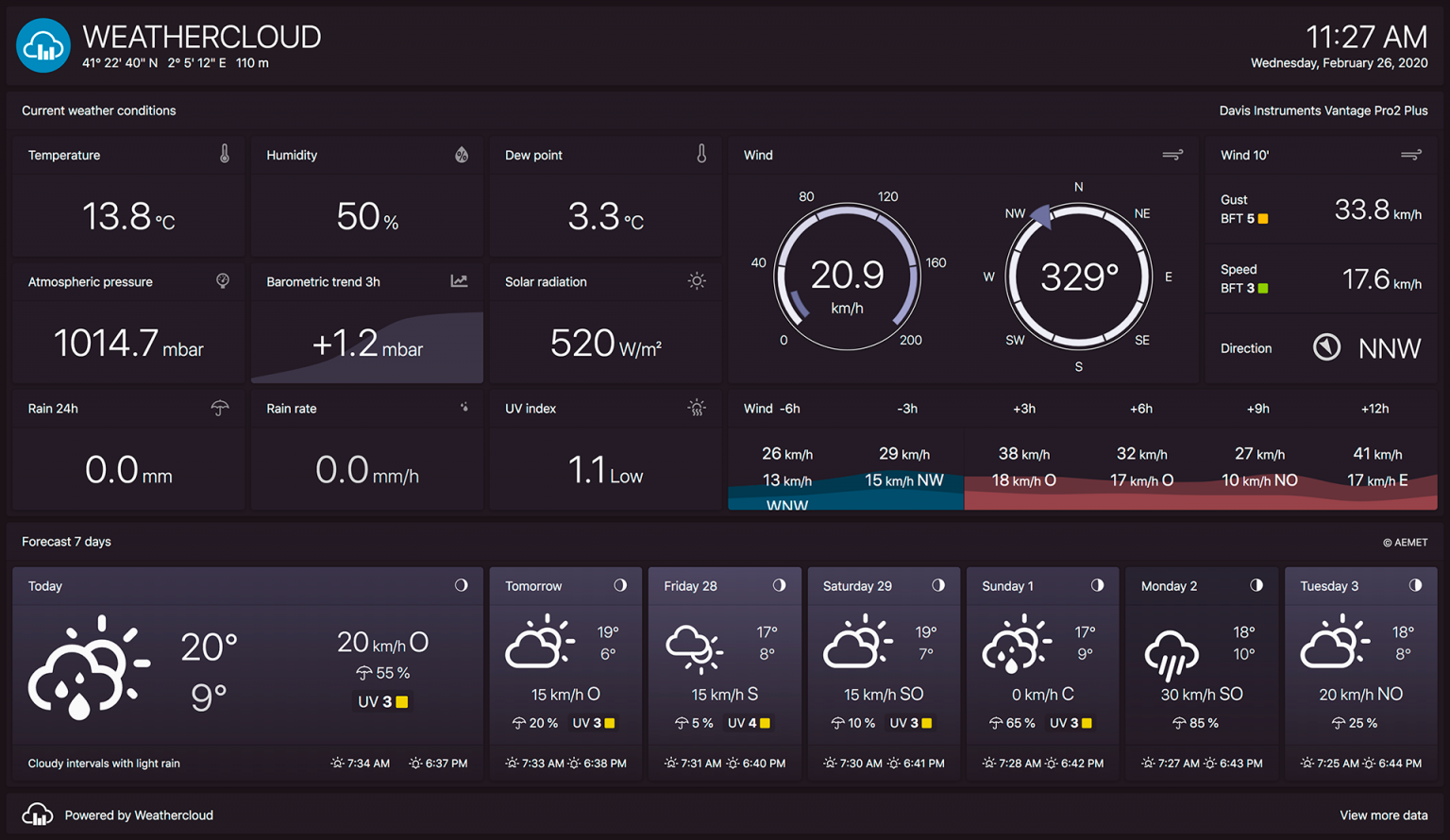The height and width of the screenshot is (840, 1450).
Task: Click the sunset icon next to 6:37 PM
Action: [x=415, y=763]
